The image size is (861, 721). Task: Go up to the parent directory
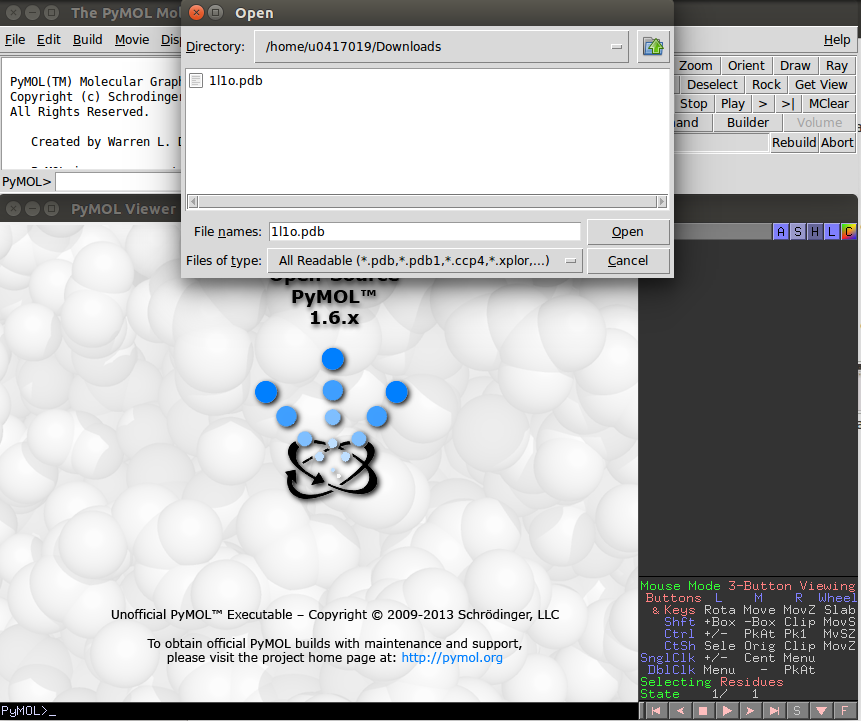[x=653, y=47]
